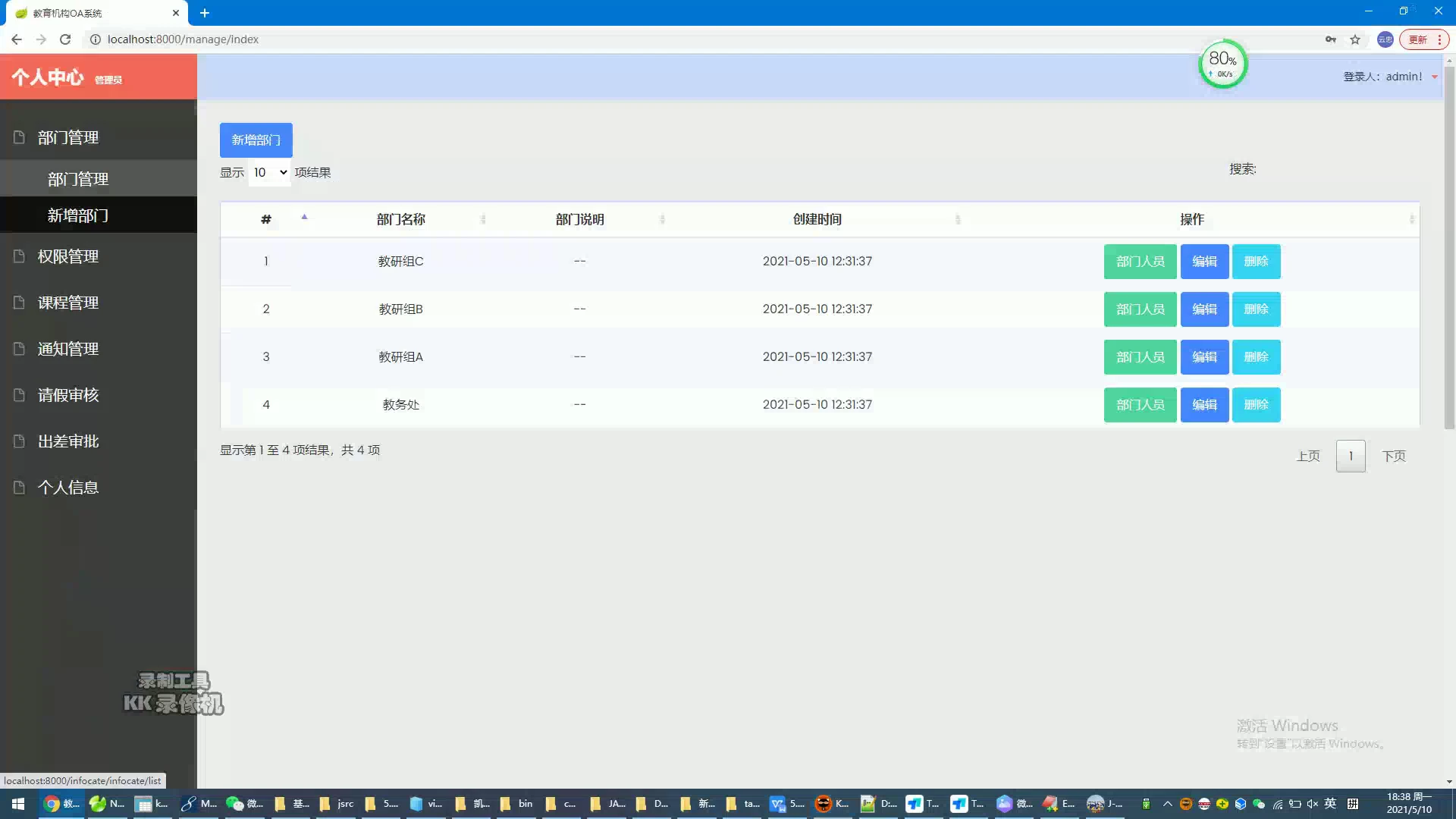1456x819 pixels.
Task: Unmute the system volume in the tray
Action: (1312, 803)
